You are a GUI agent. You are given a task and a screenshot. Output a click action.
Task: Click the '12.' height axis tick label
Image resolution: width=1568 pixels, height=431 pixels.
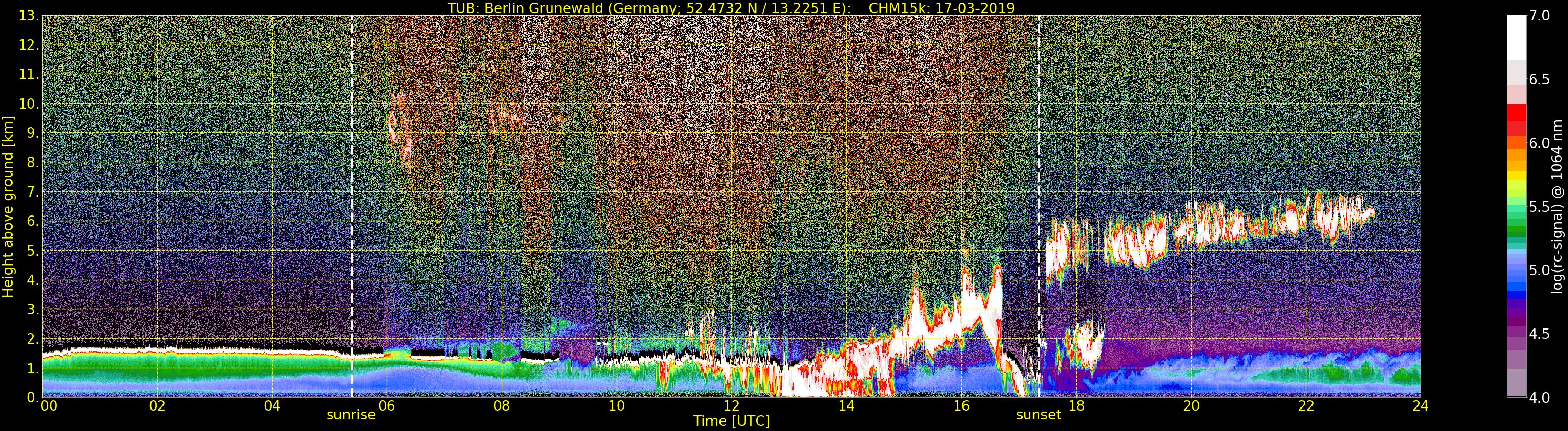[28, 45]
